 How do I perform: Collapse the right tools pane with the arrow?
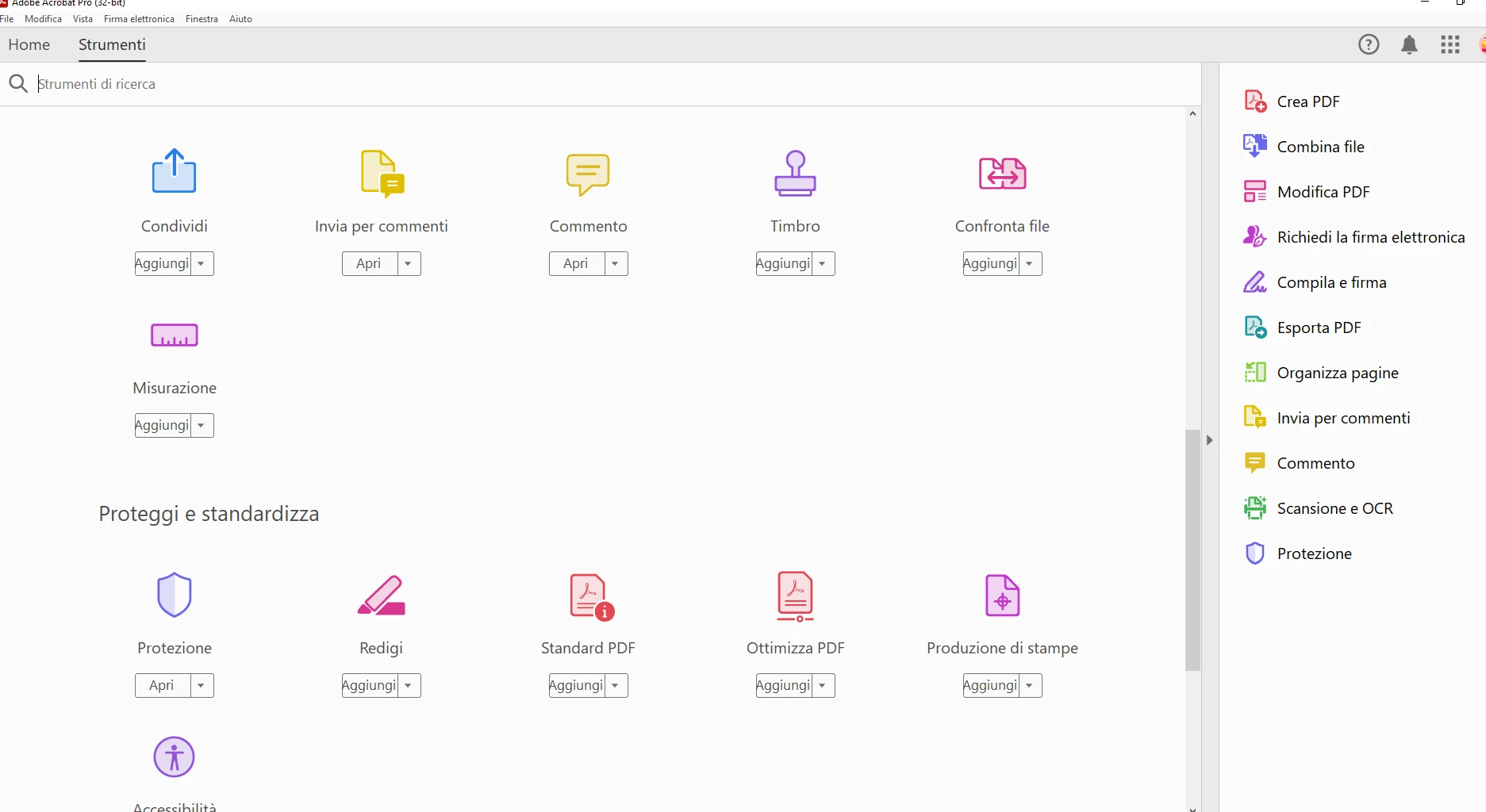click(x=1209, y=440)
